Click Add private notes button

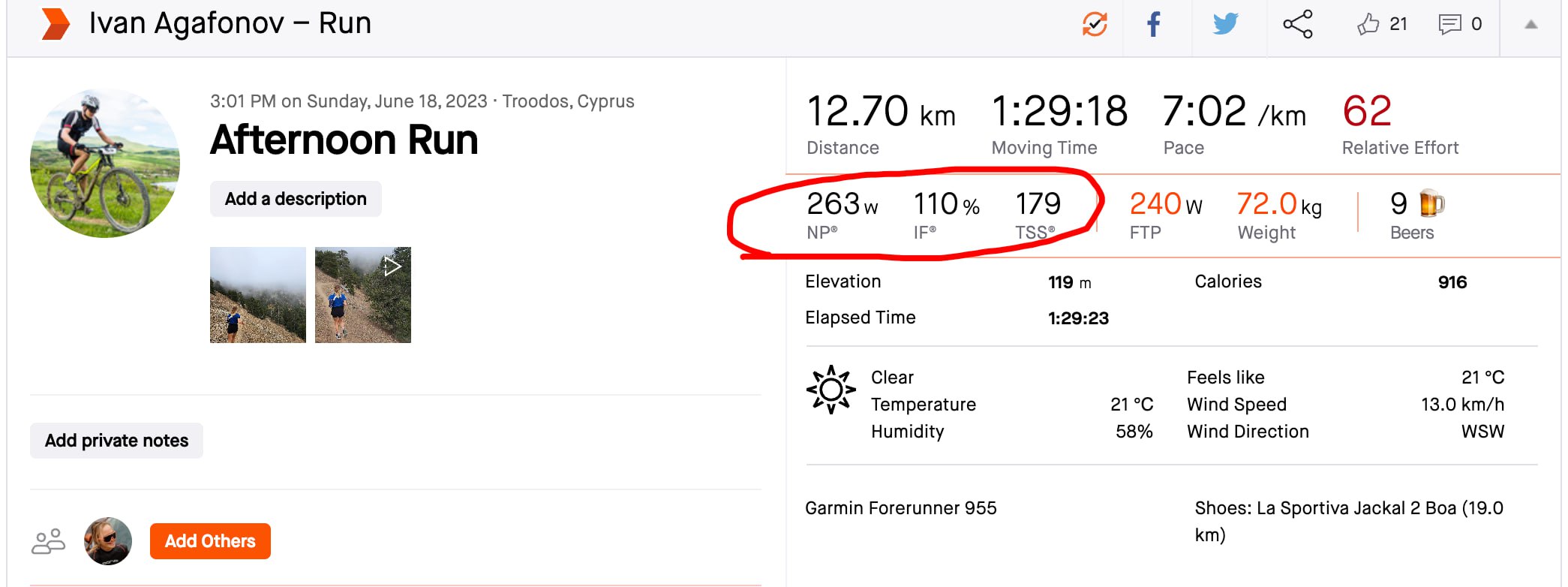point(116,441)
